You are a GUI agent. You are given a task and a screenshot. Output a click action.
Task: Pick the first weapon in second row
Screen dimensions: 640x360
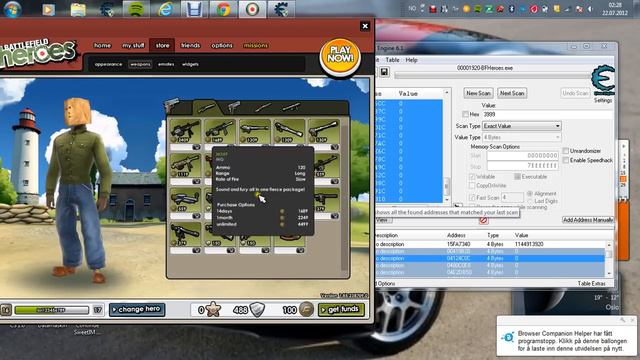186,166
